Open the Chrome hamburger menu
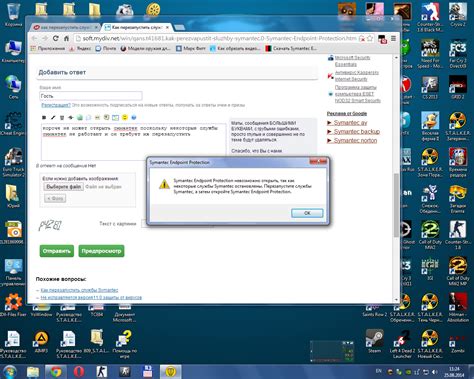 tap(393, 39)
